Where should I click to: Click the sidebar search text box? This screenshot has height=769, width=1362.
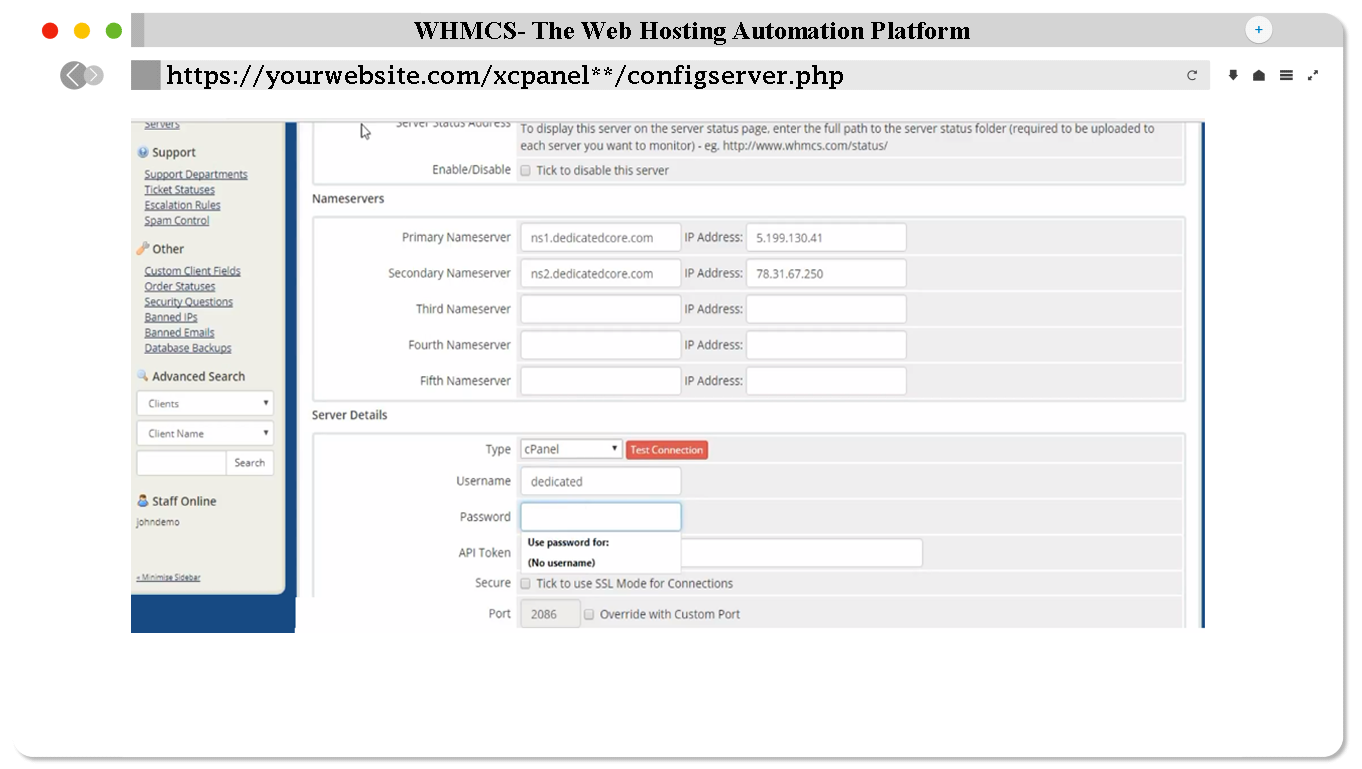pos(181,463)
